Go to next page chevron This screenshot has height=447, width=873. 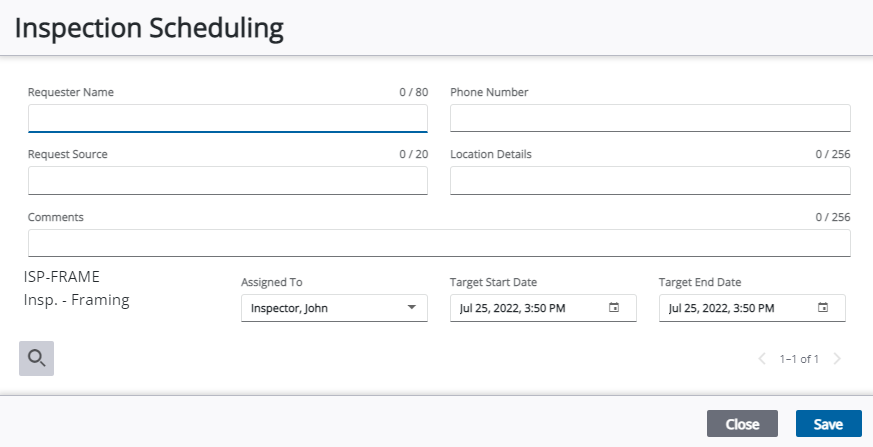point(836,358)
